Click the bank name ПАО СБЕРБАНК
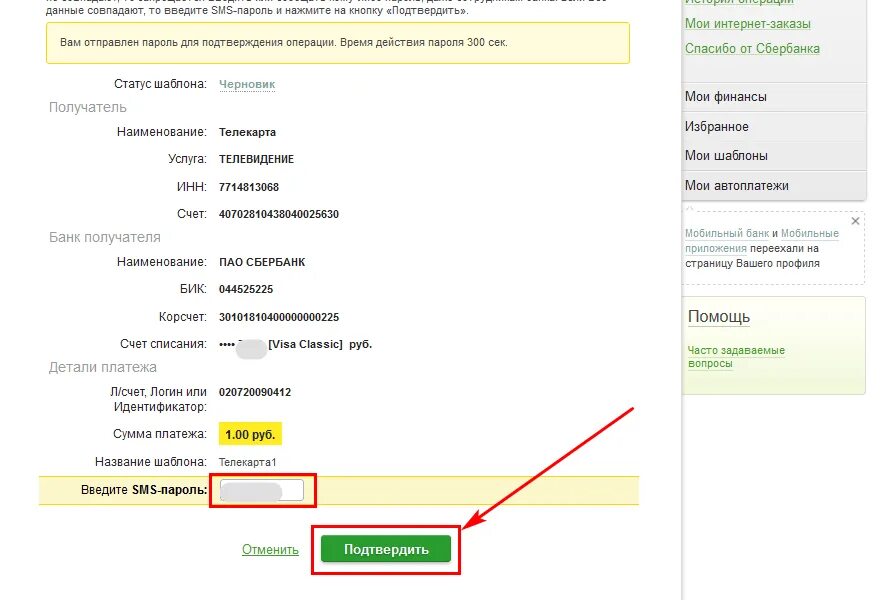880x600 pixels. pos(262,262)
